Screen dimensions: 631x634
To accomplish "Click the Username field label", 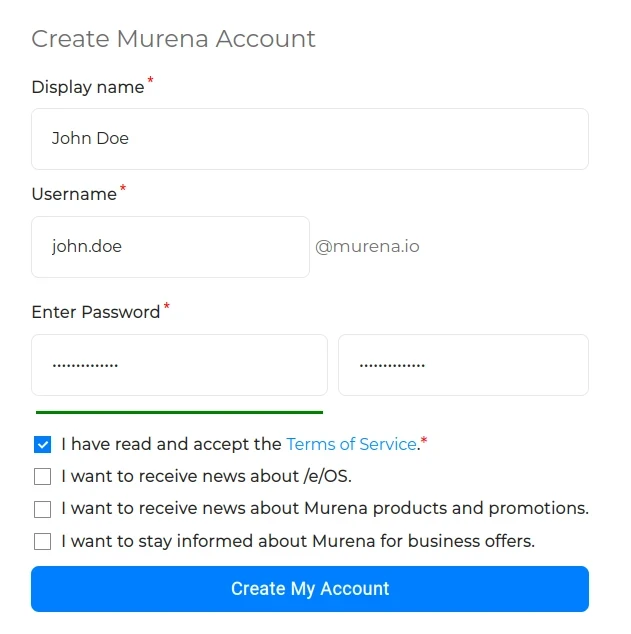I will [x=74, y=194].
